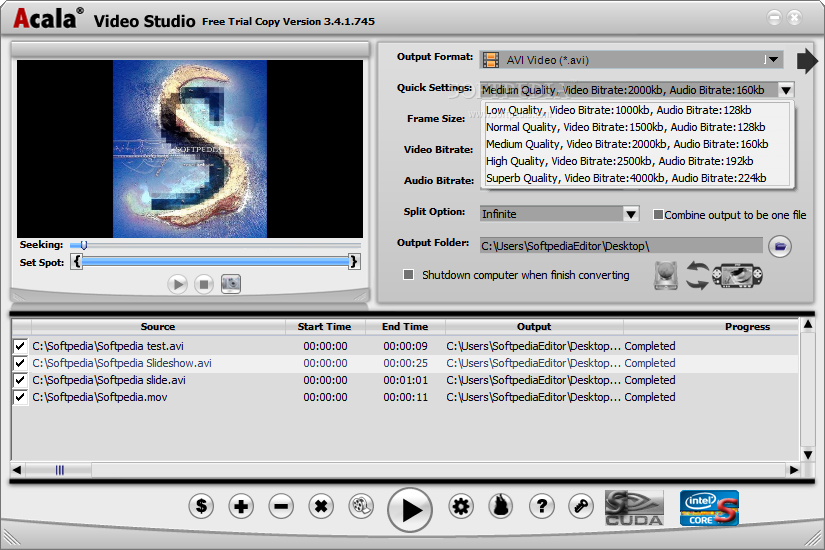Click the PSP handheld device icon

pos(737,275)
